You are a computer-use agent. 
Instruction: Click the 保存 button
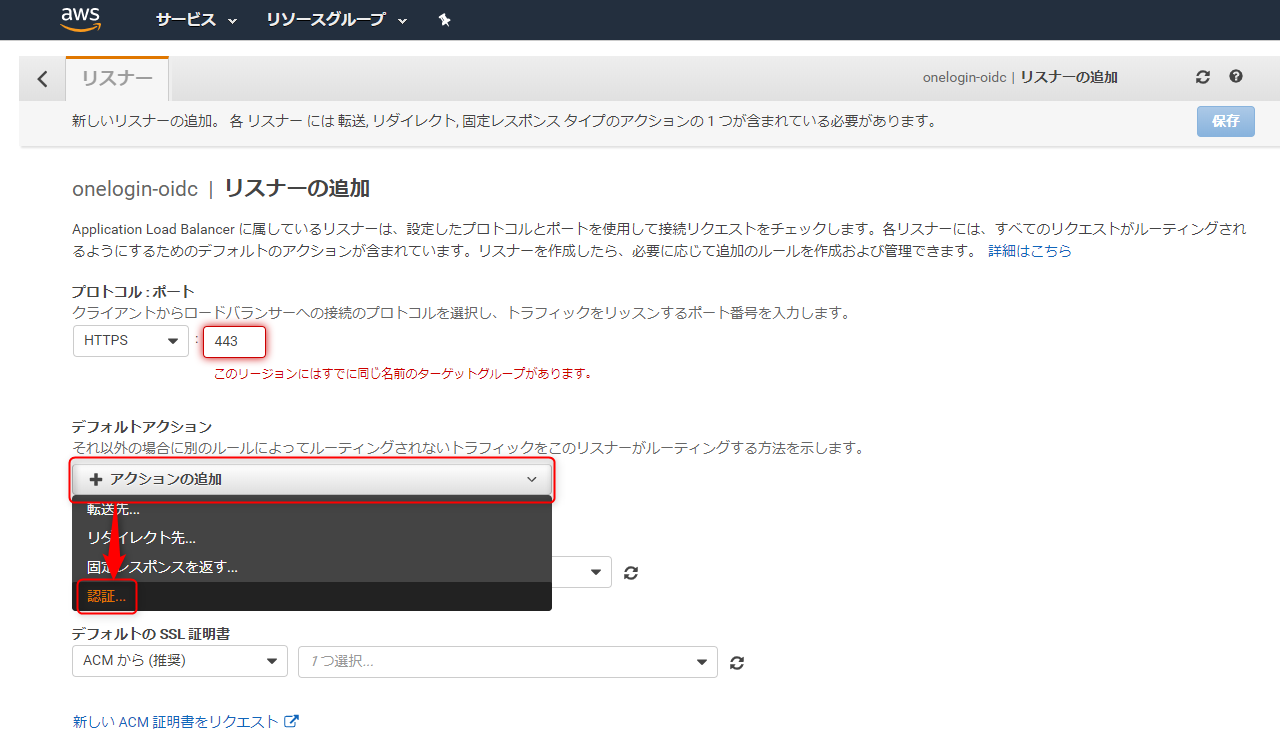(x=1226, y=121)
